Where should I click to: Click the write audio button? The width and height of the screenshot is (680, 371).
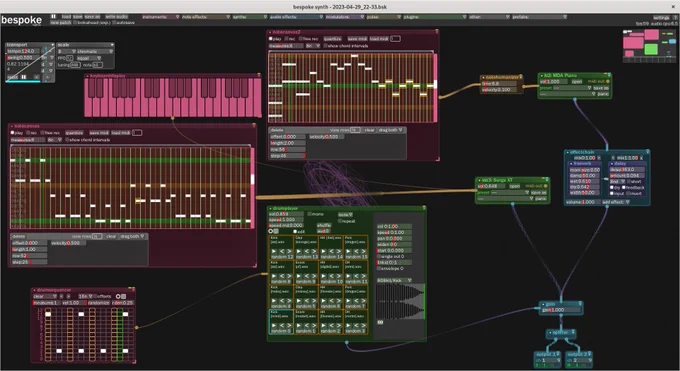[x=117, y=16]
